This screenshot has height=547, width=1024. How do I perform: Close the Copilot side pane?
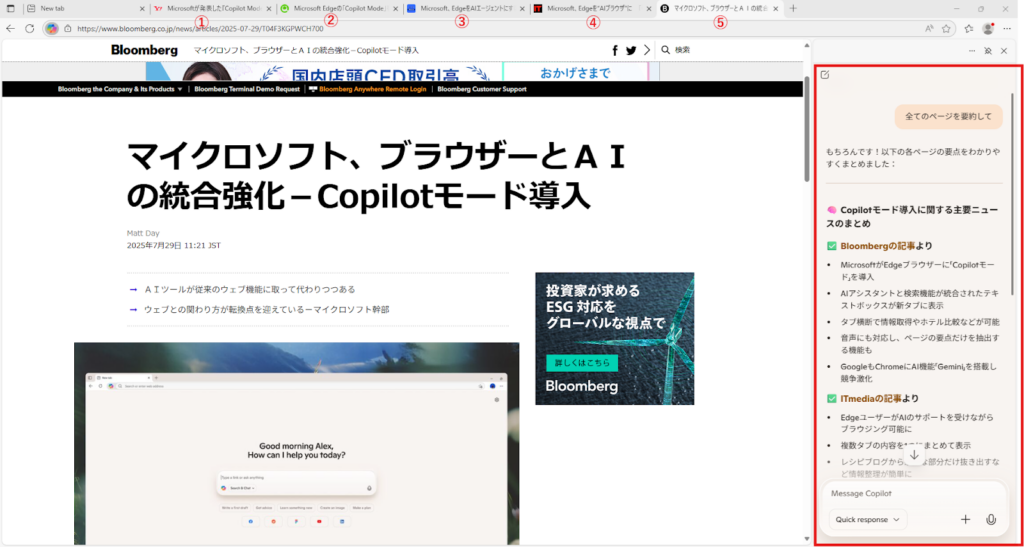(x=1004, y=50)
